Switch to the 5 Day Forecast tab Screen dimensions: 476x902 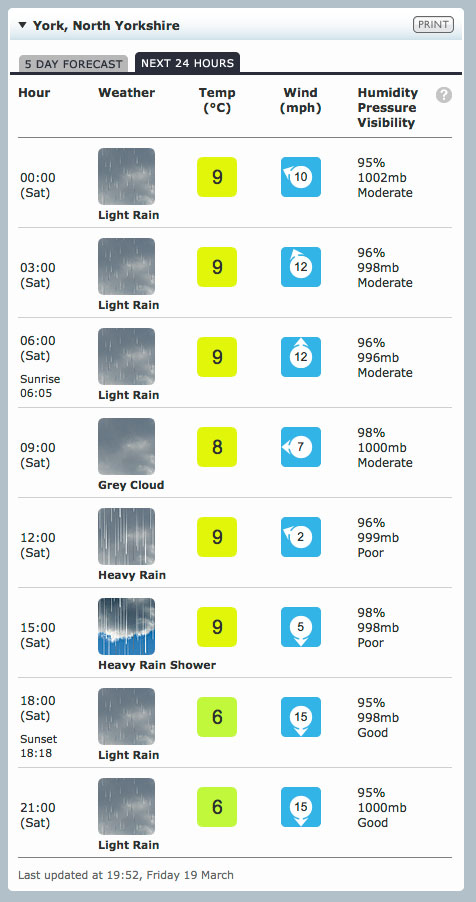click(73, 64)
